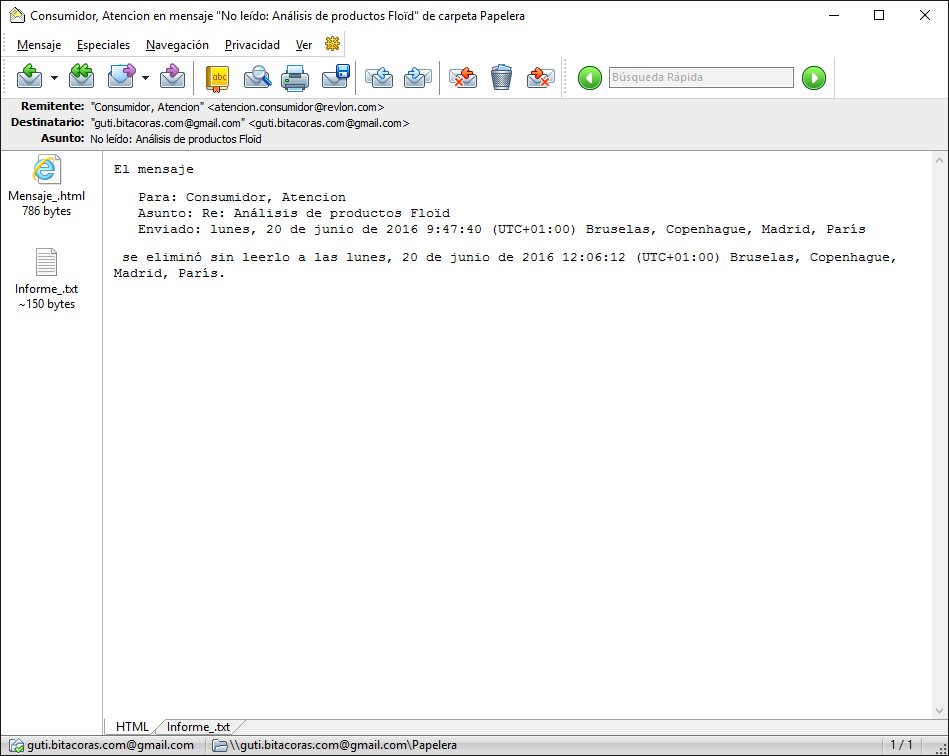Image resolution: width=949 pixels, height=756 pixels.
Task: Switch to the HTML tab
Action: point(132,726)
